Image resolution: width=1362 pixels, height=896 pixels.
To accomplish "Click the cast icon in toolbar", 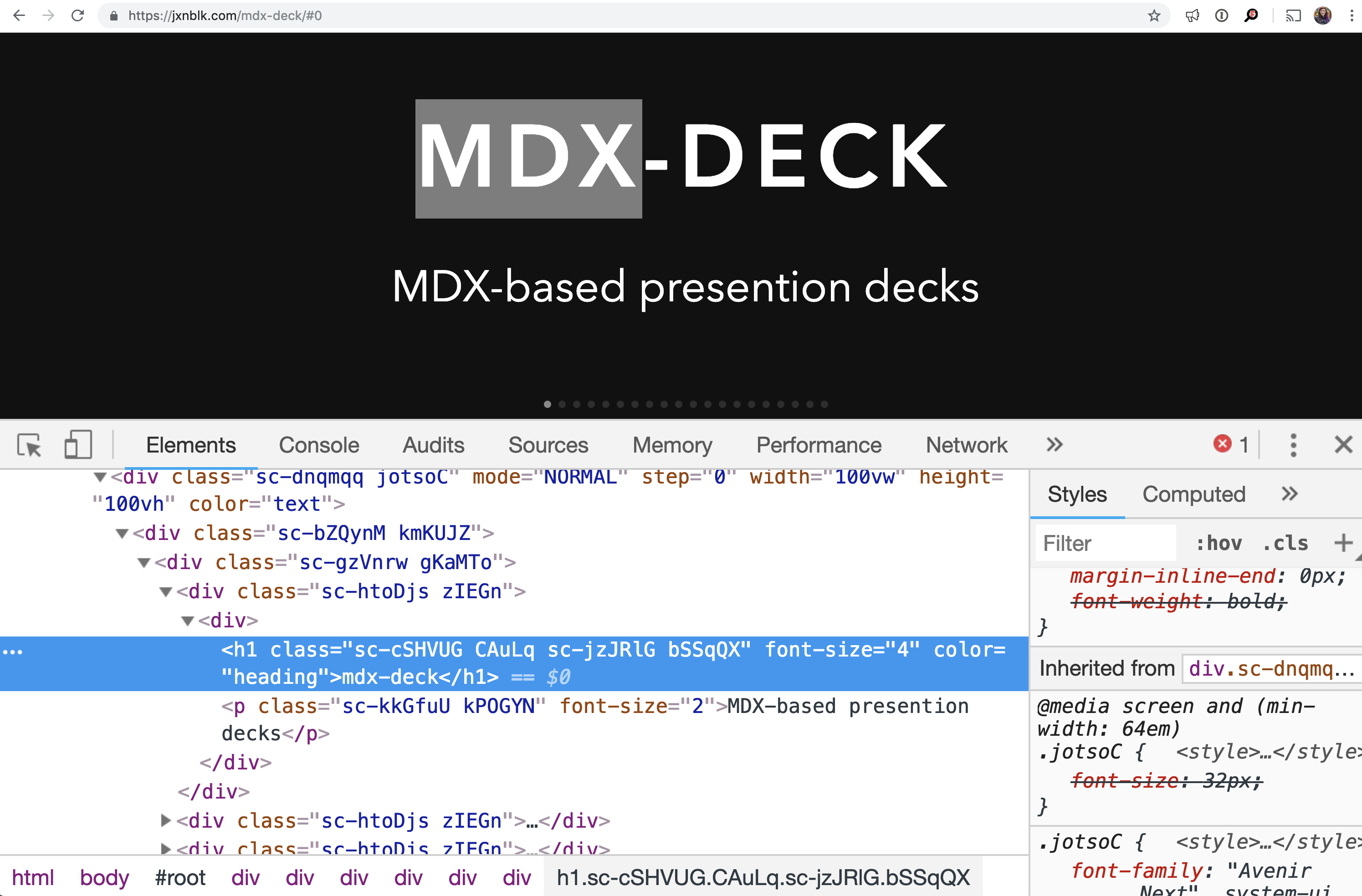I will [1293, 15].
